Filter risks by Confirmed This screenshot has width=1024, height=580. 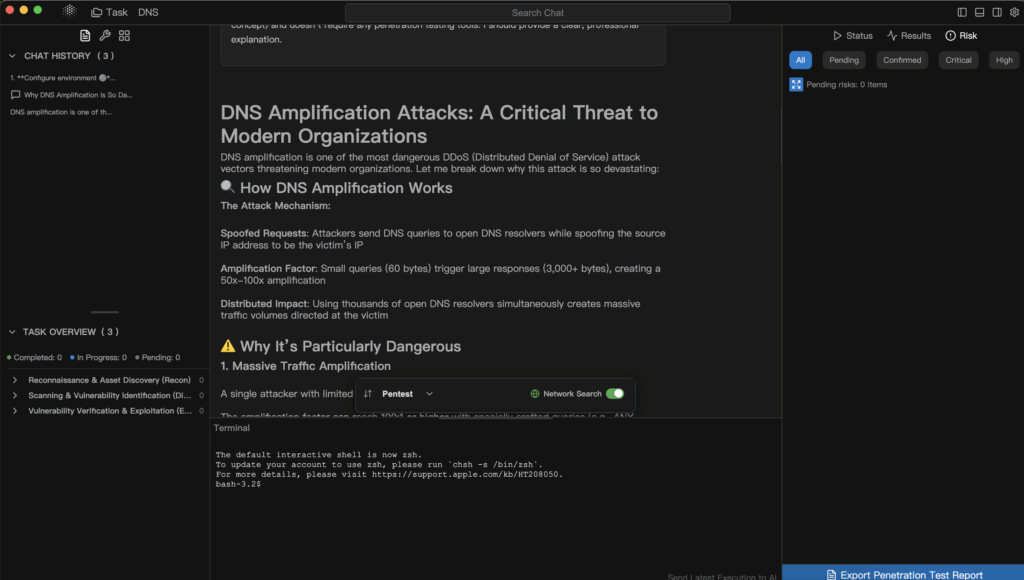point(902,60)
